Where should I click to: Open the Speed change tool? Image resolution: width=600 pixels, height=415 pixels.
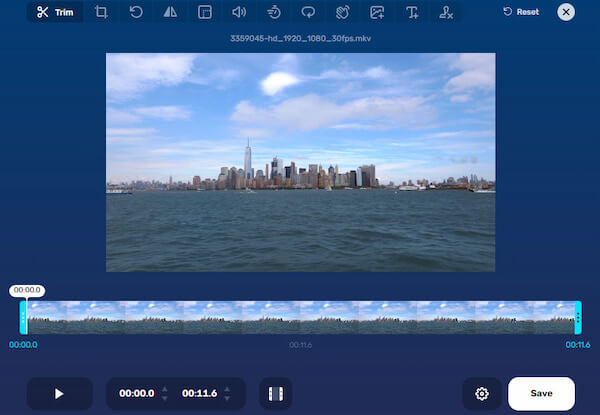coord(273,13)
